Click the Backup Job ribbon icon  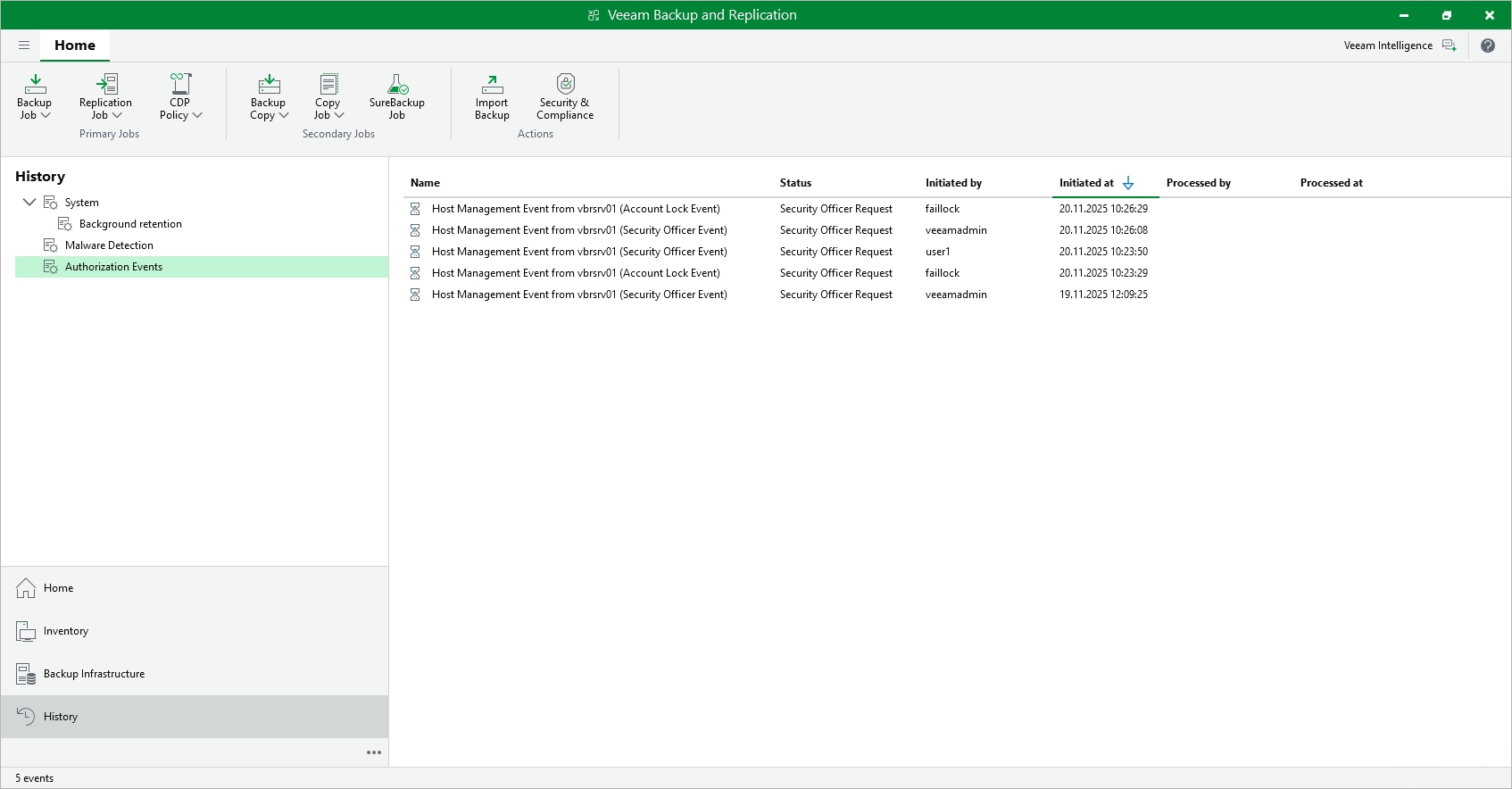[35, 84]
